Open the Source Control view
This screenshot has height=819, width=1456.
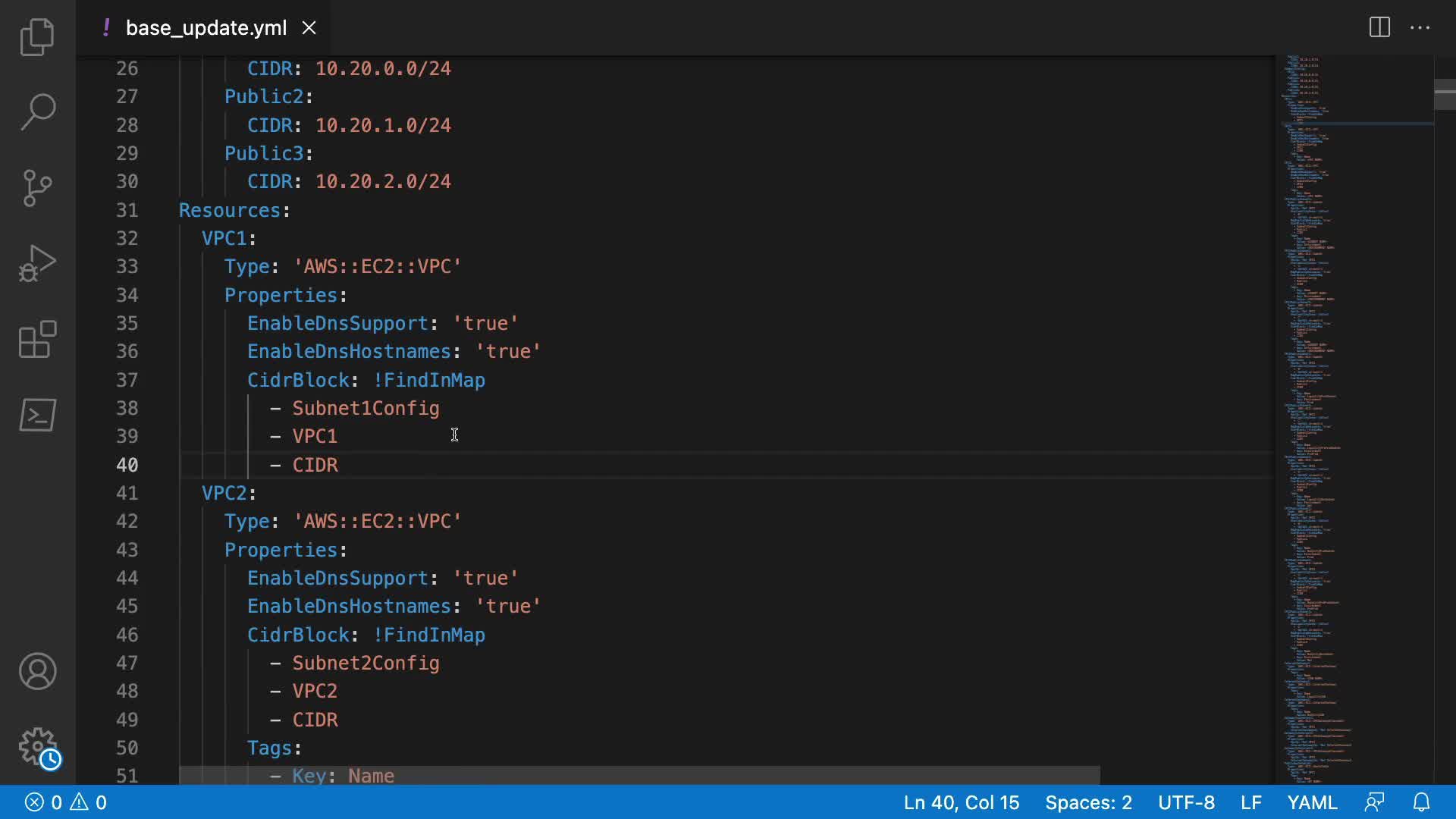[x=37, y=187]
